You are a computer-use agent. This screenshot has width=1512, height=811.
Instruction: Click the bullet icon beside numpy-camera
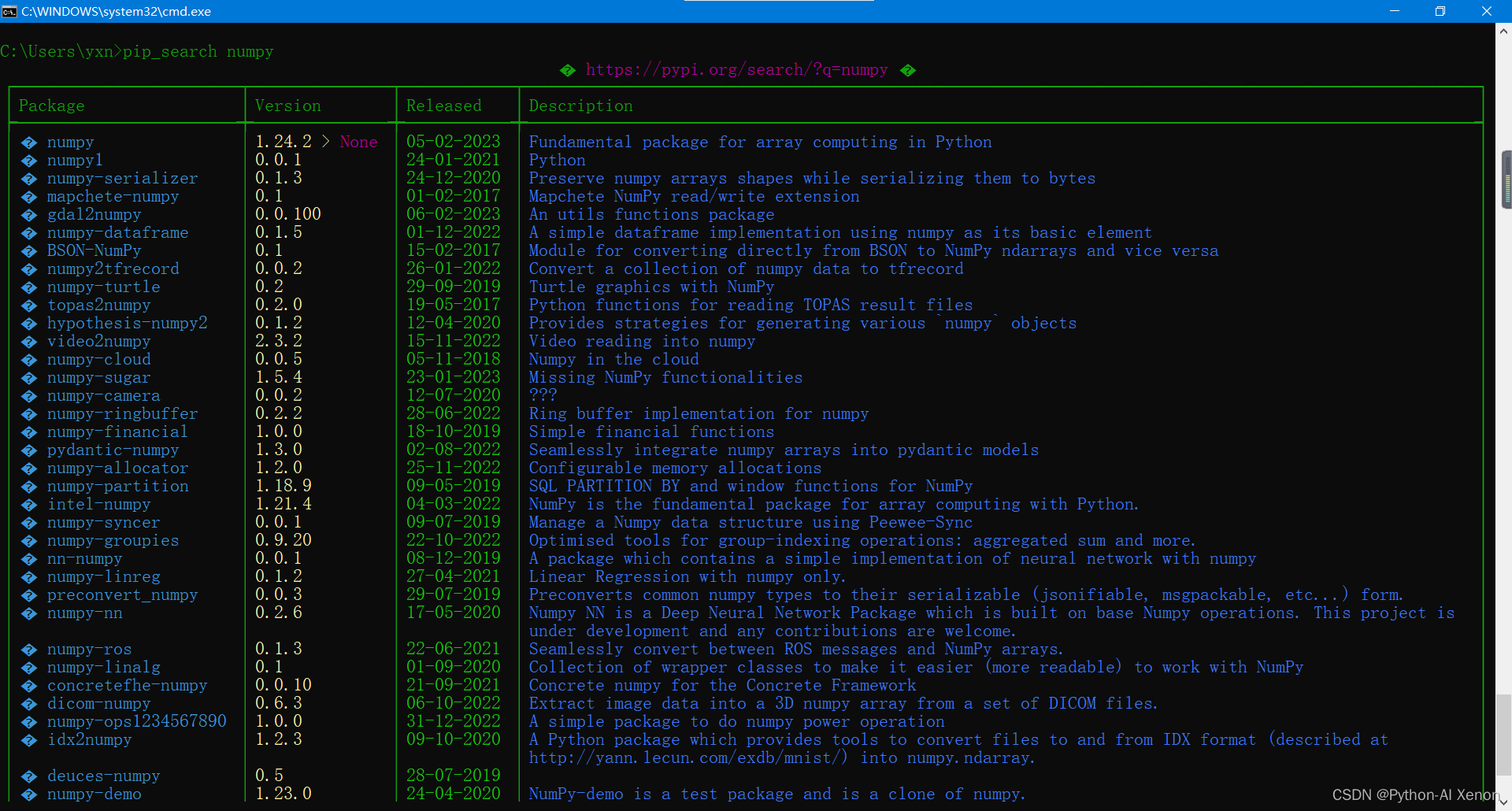pyautogui.click(x=29, y=396)
